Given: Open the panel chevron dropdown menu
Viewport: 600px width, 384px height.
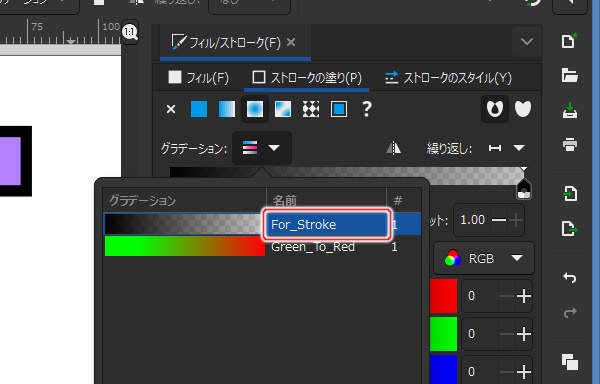Looking at the screenshot, I should [x=527, y=41].
